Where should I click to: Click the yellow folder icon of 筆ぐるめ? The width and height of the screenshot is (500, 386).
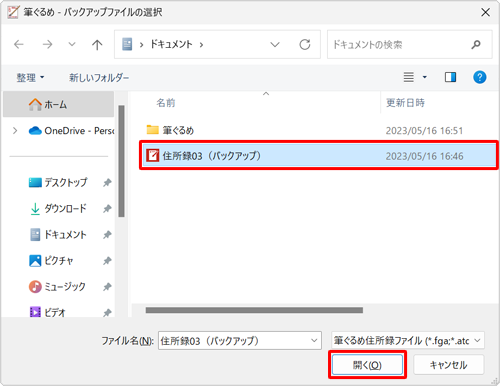click(153, 130)
